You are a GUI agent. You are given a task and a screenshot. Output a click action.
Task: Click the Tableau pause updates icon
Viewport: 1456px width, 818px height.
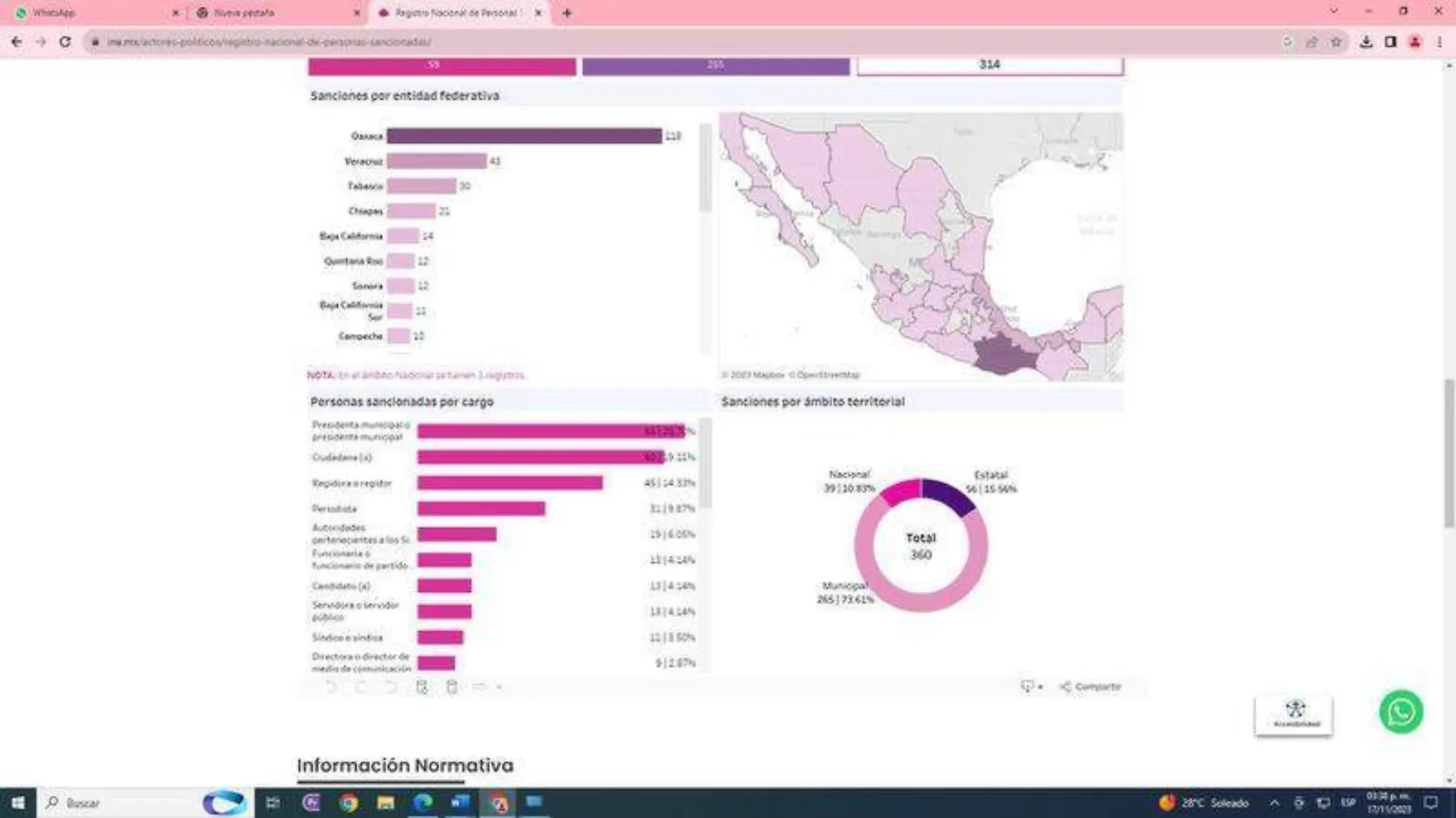pyautogui.click(x=451, y=687)
